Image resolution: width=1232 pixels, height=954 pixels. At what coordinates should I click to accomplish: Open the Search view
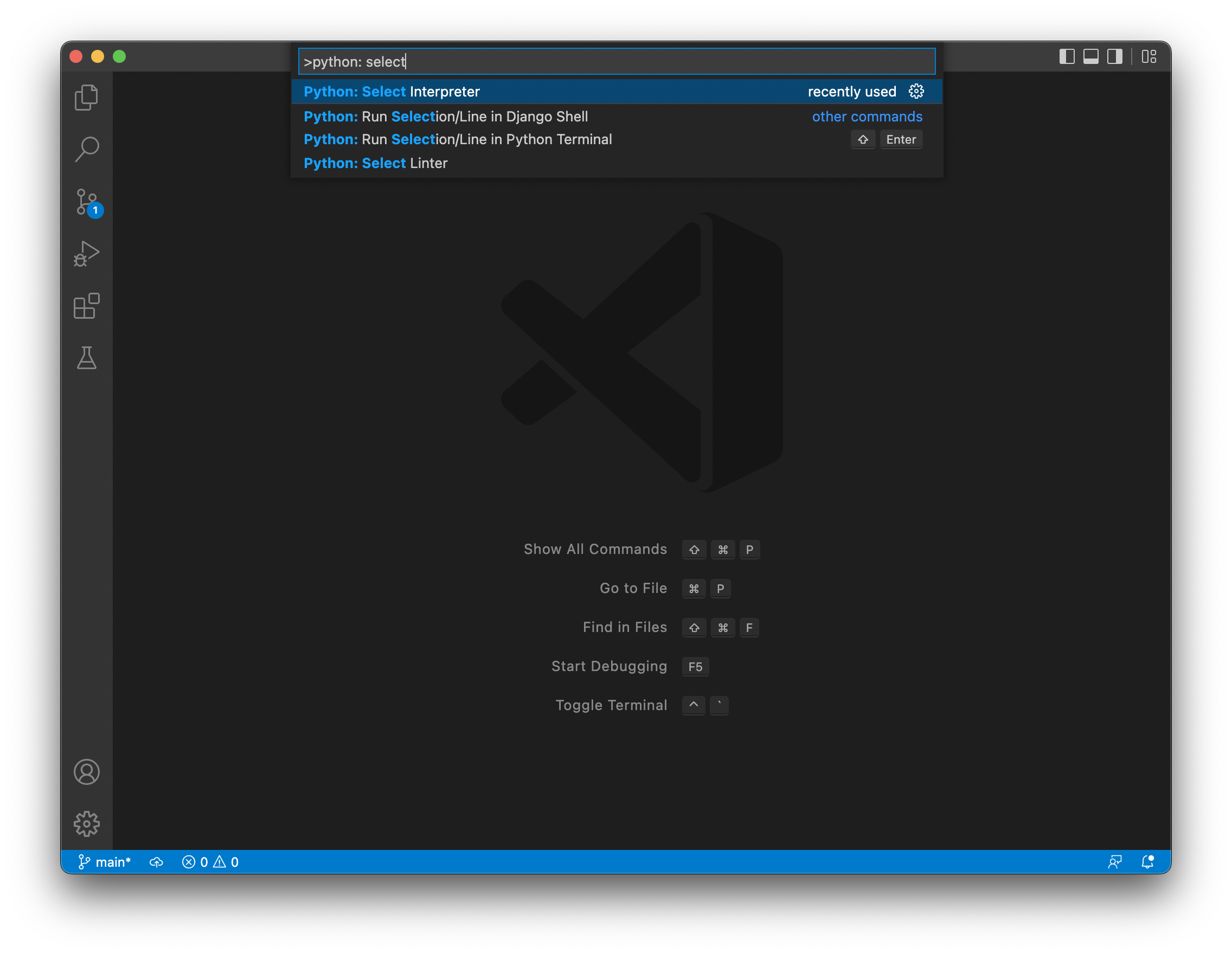click(86, 150)
